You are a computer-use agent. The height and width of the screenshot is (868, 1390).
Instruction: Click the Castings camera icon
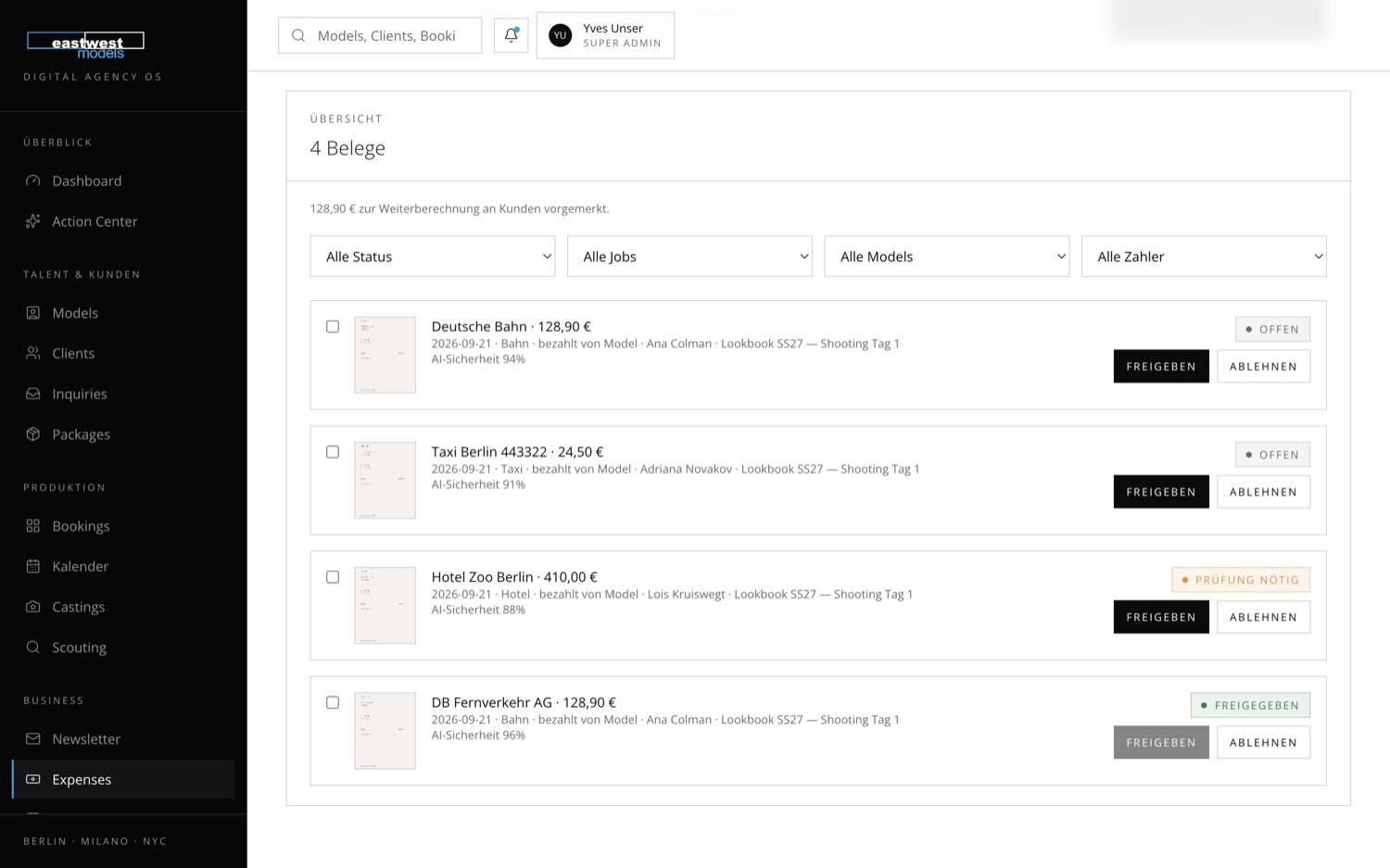(x=33, y=607)
